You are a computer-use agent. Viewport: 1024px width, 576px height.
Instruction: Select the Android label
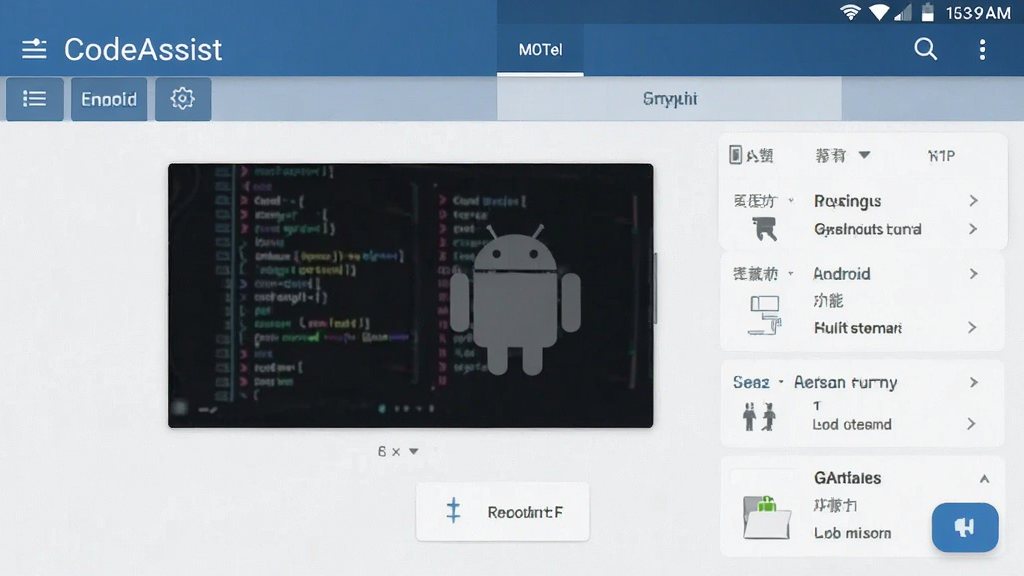[x=842, y=274]
